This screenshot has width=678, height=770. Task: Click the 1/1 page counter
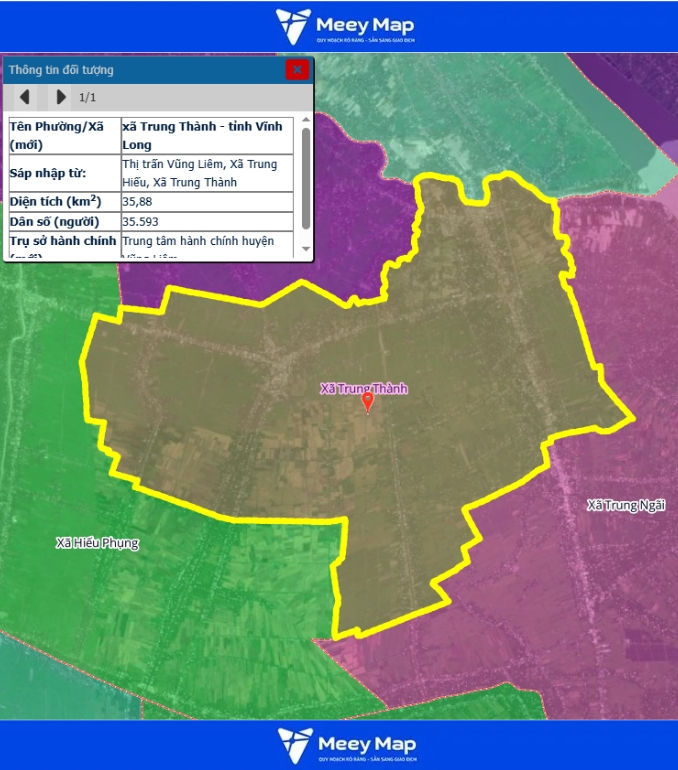[87, 97]
